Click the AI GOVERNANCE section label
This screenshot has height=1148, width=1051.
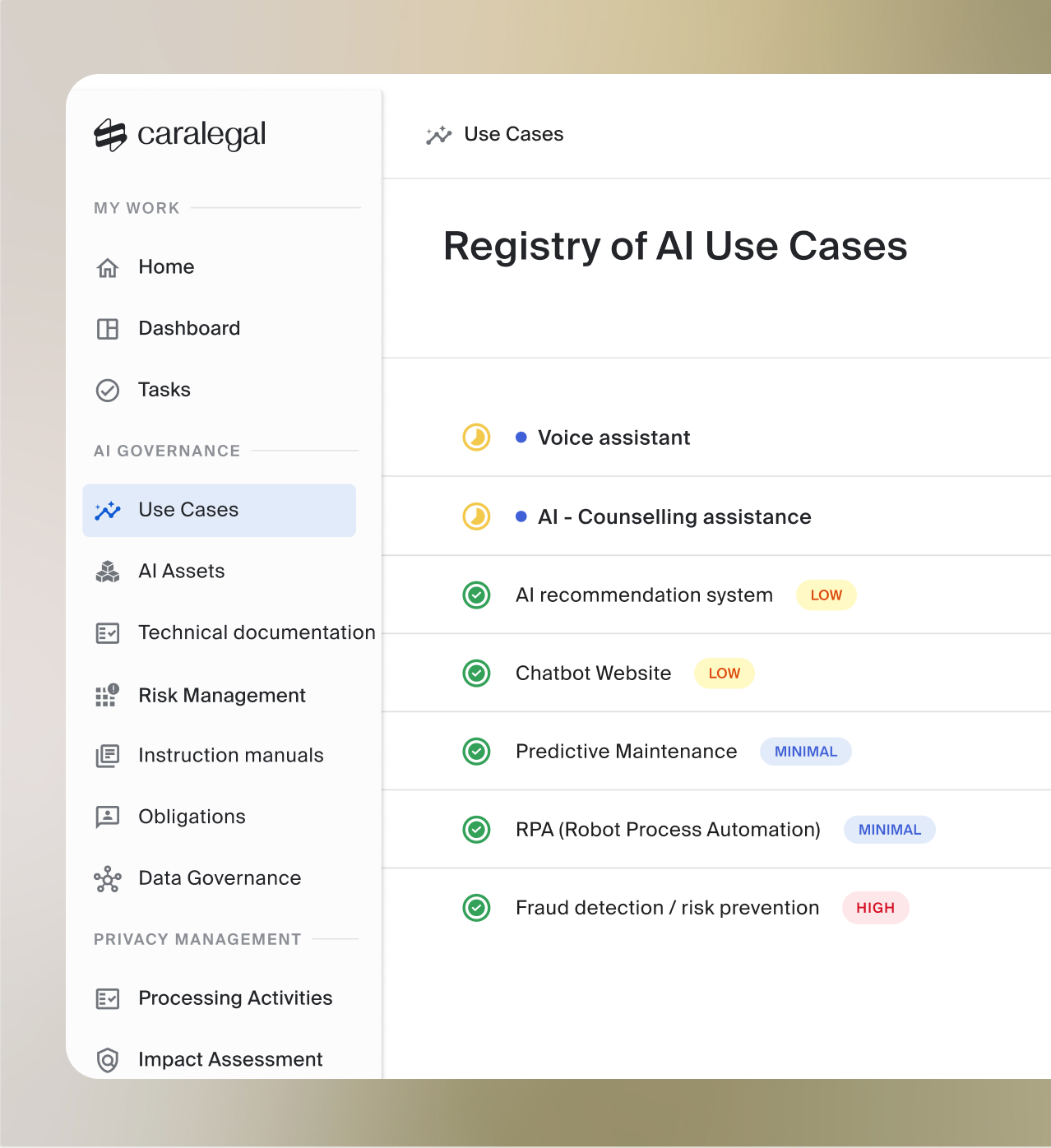point(167,451)
